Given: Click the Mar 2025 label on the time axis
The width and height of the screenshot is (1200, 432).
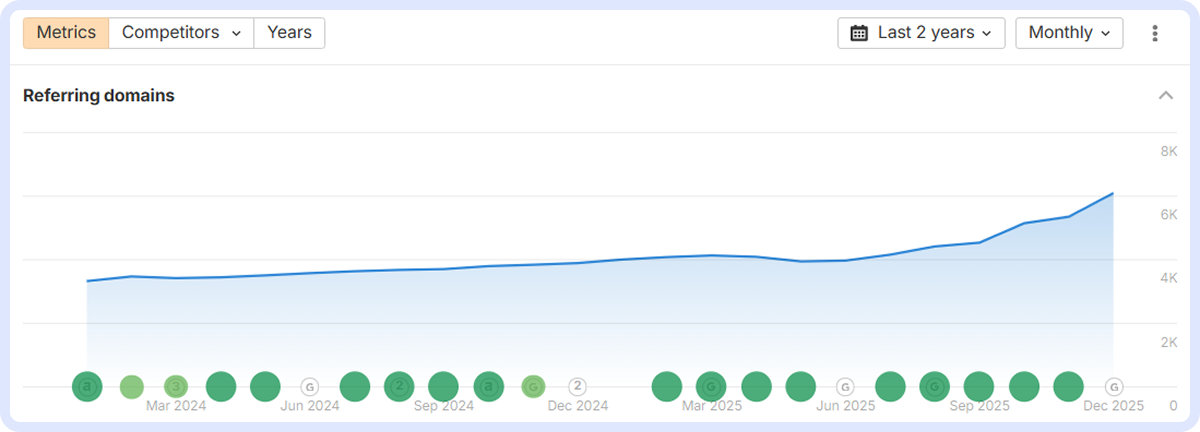Looking at the screenshot, I should [x=711, y=406].
